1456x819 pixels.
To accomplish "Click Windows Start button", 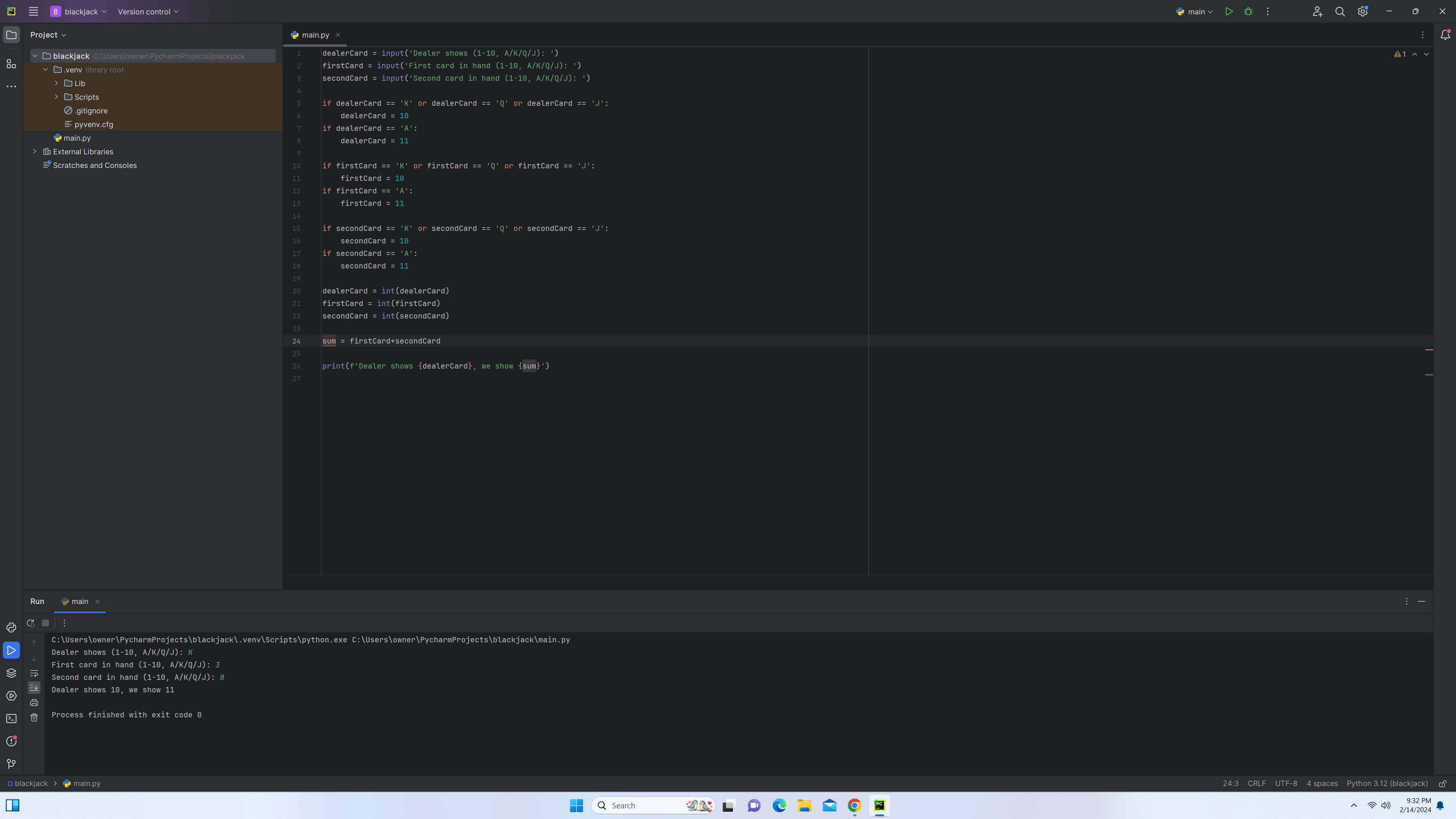I will point(576,805).
